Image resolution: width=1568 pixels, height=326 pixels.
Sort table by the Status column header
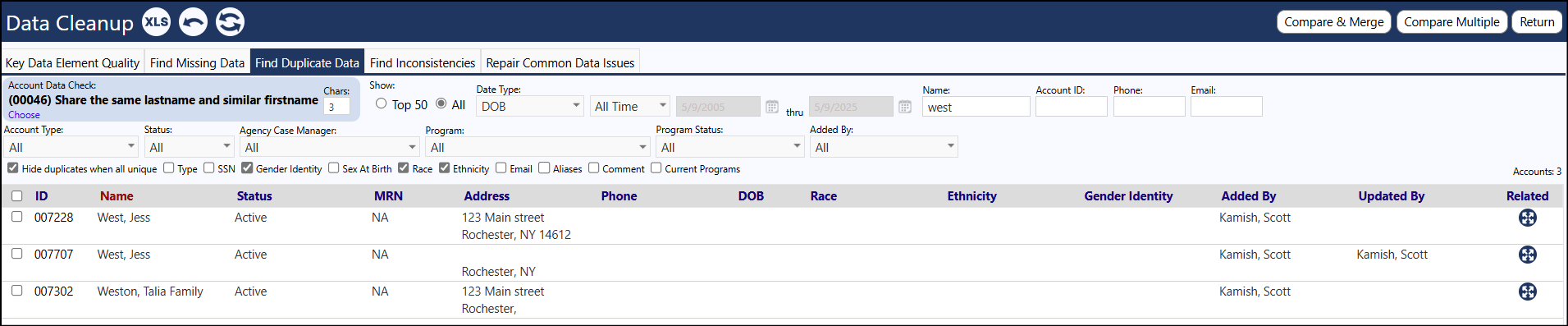click(254, 196)
